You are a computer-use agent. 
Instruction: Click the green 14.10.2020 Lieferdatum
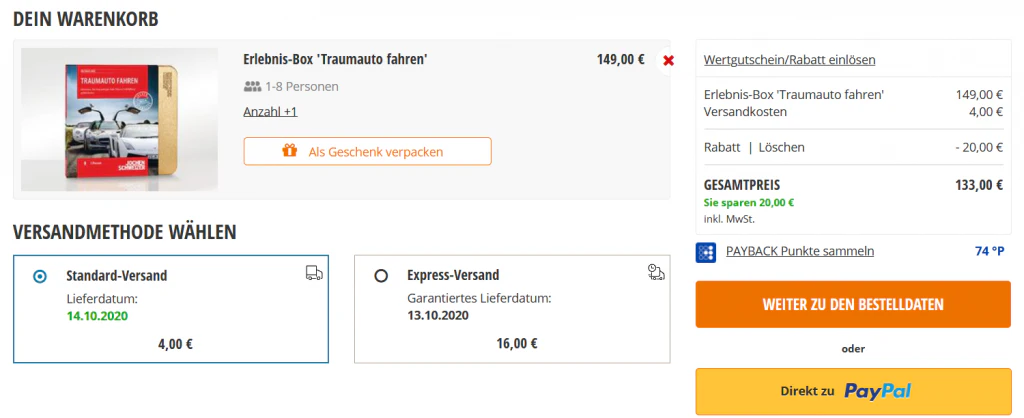(x=97, y=316)
